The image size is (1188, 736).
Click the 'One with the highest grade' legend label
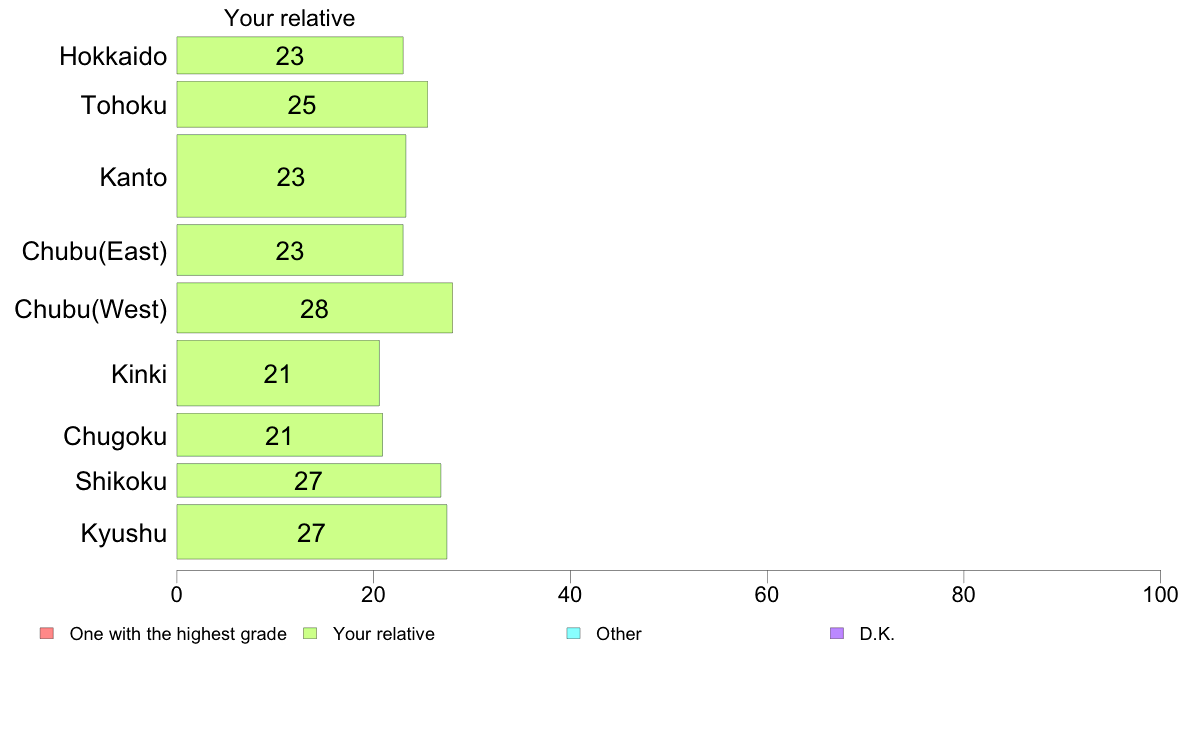pos(178,634)
